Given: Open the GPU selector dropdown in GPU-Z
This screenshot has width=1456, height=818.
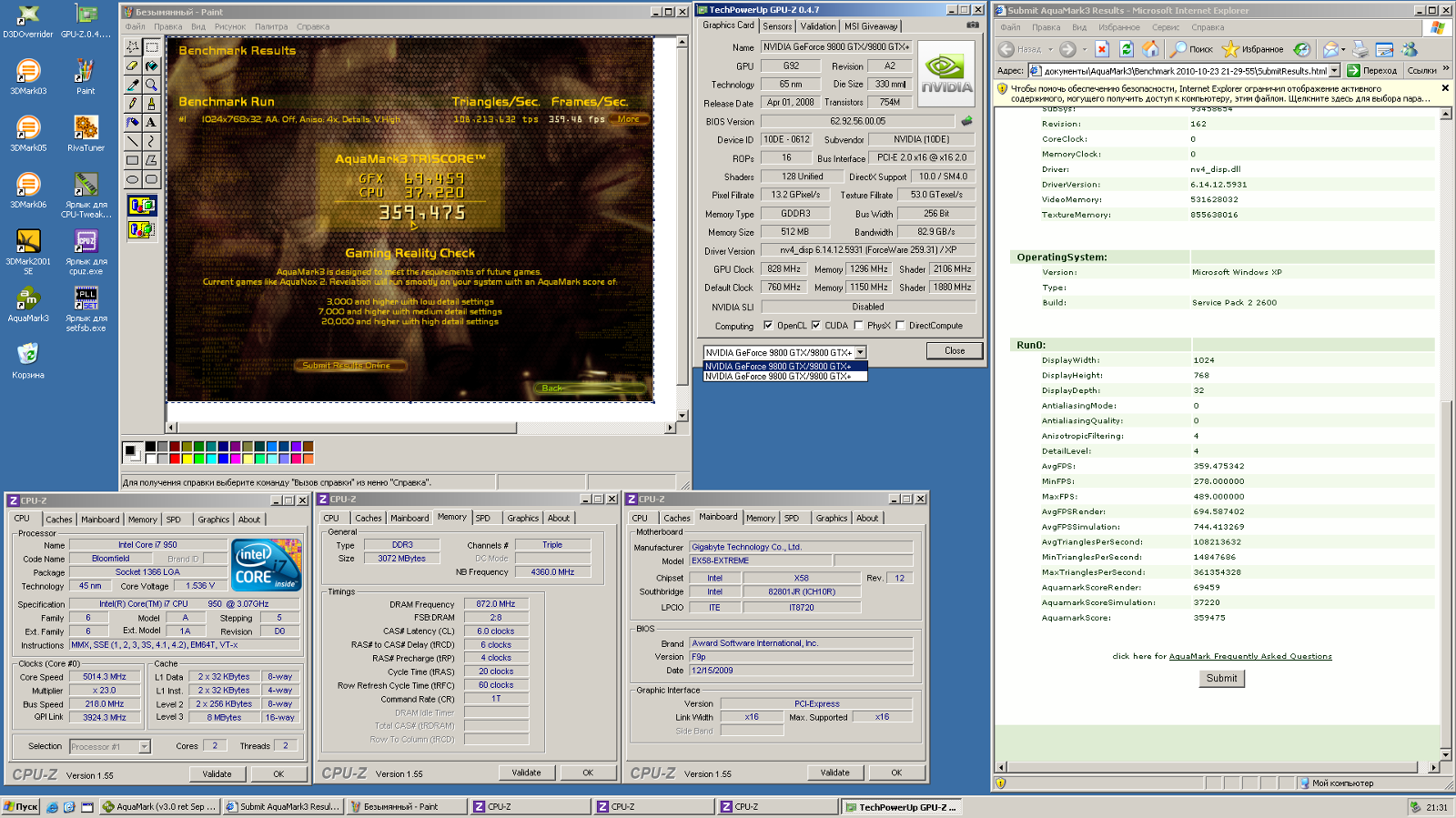Looking at the screenshot, I should pos(860,352).
